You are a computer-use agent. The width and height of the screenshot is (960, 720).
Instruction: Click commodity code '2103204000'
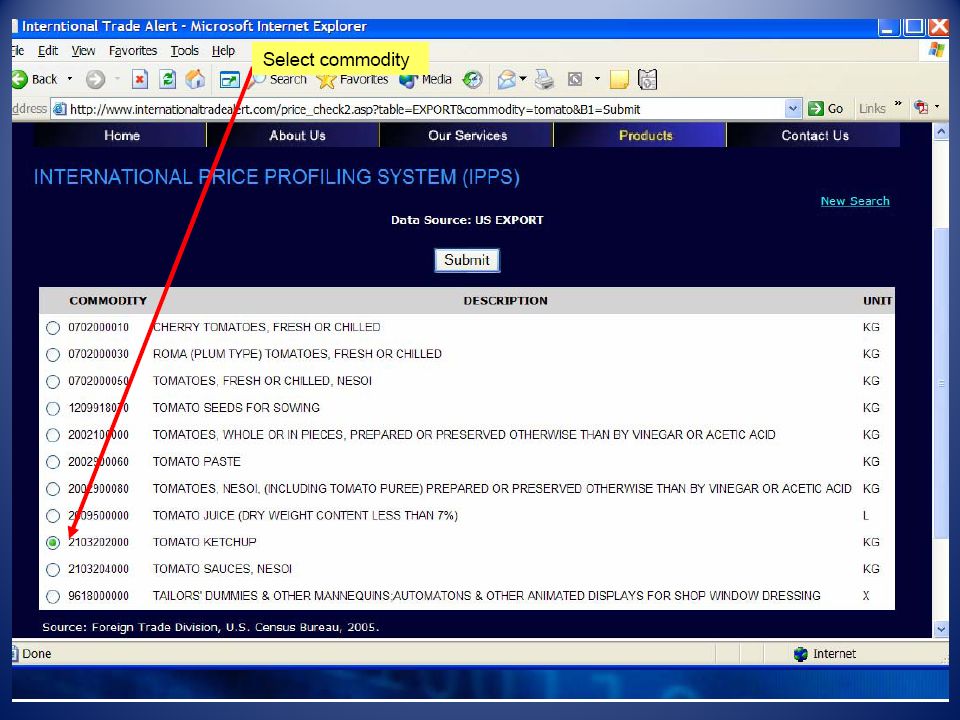click(x=99, y=569)
